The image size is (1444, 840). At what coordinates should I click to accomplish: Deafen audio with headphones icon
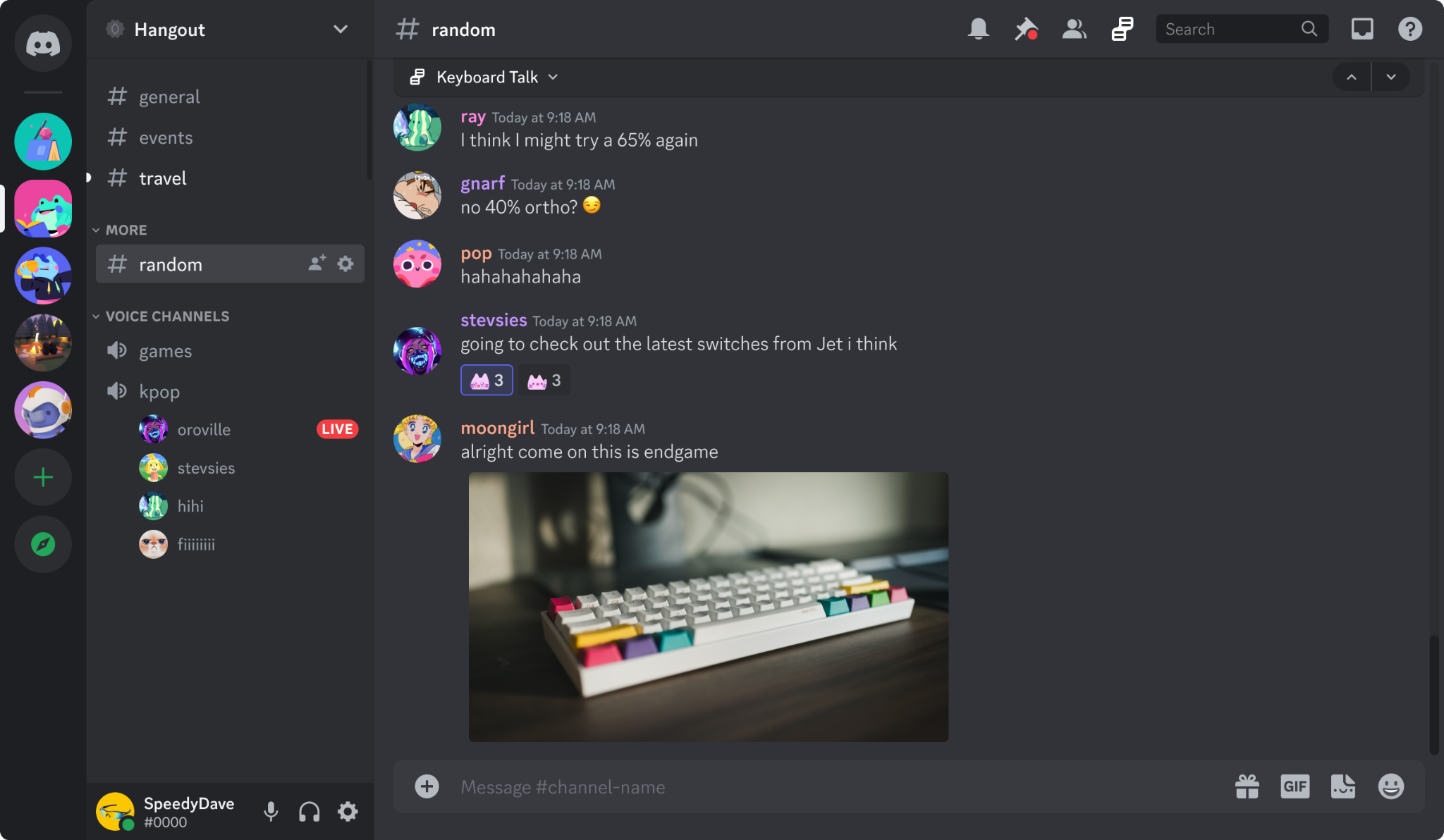(x=309, y=812)
